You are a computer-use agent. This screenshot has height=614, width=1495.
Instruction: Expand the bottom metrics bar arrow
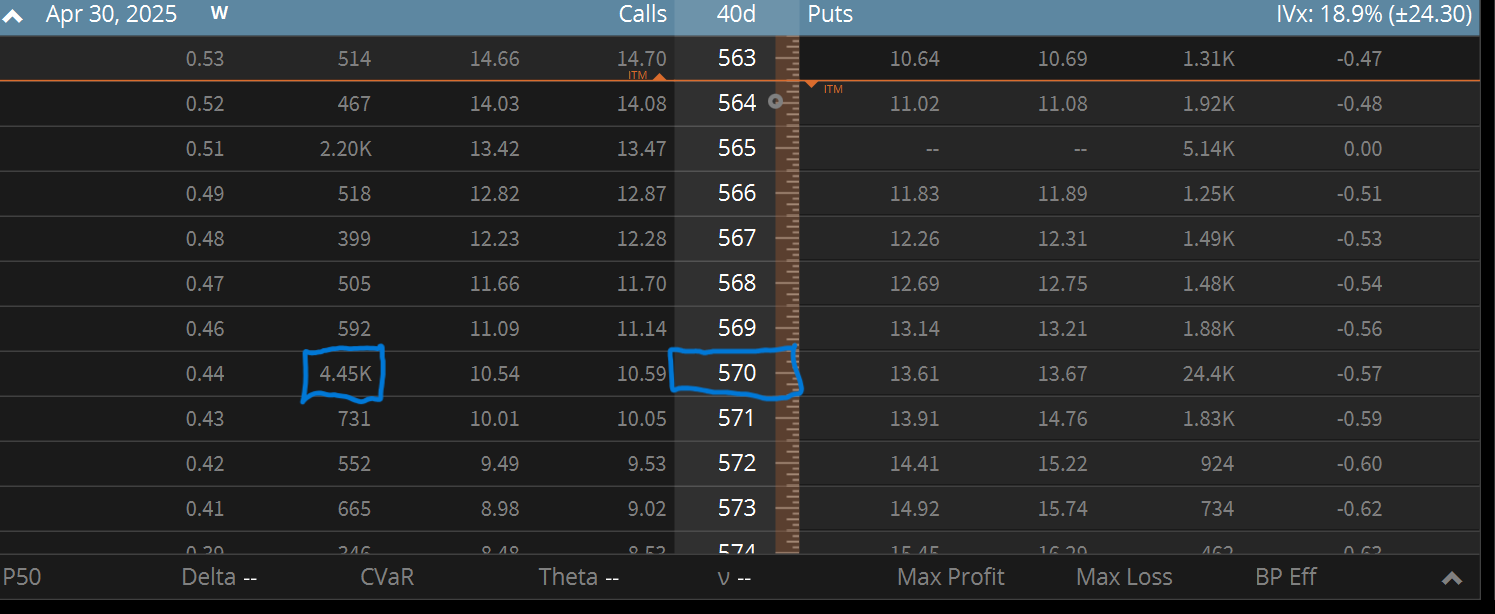[1452, 578]
